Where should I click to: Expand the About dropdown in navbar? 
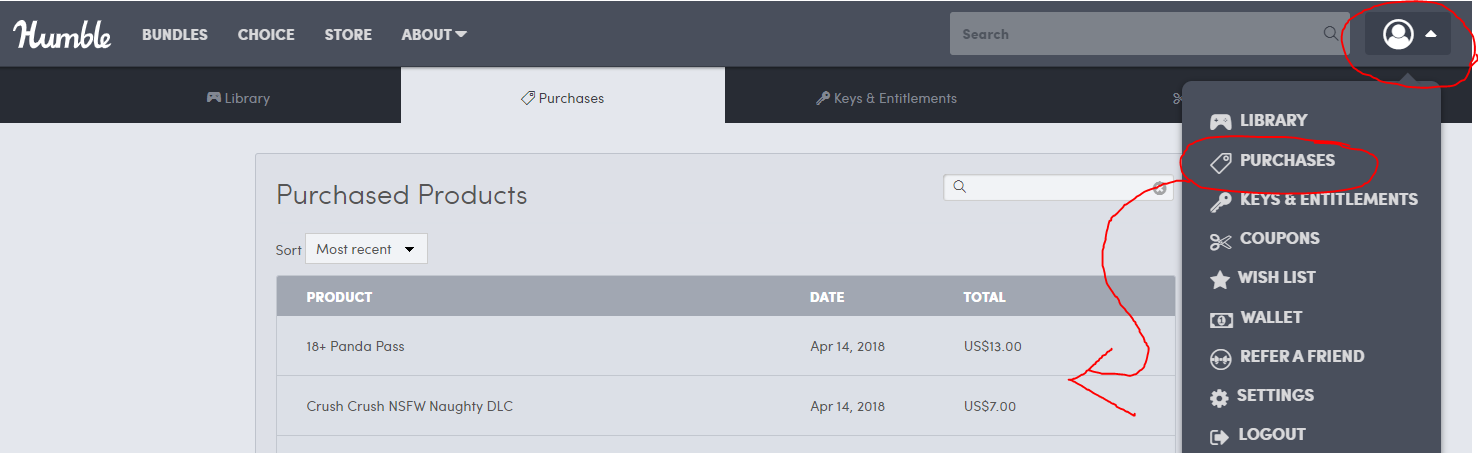pyautogui.click(x=434, y=34)
